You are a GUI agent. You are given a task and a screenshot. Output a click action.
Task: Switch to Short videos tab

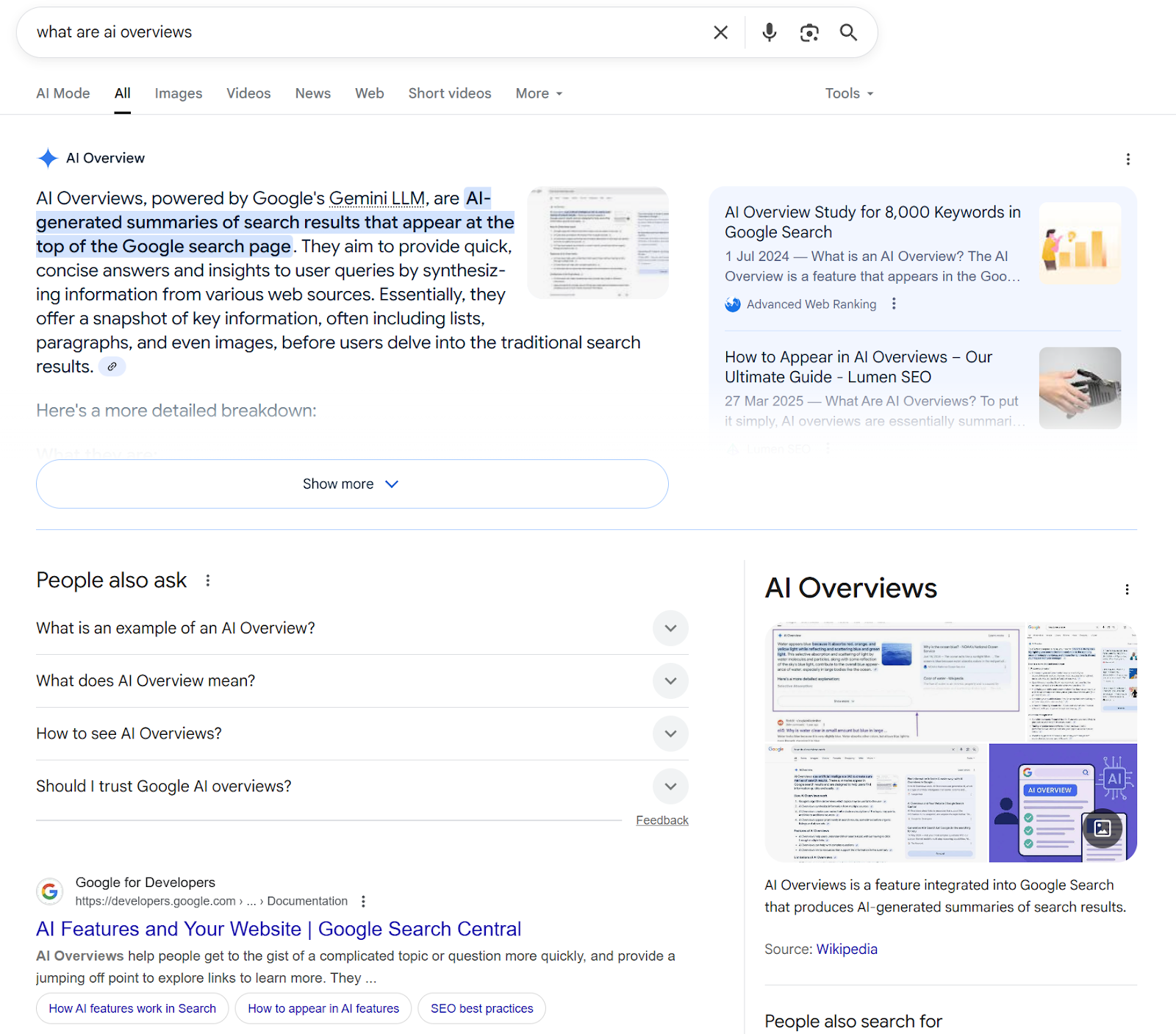pyautogui.click(x=450, y=93)
